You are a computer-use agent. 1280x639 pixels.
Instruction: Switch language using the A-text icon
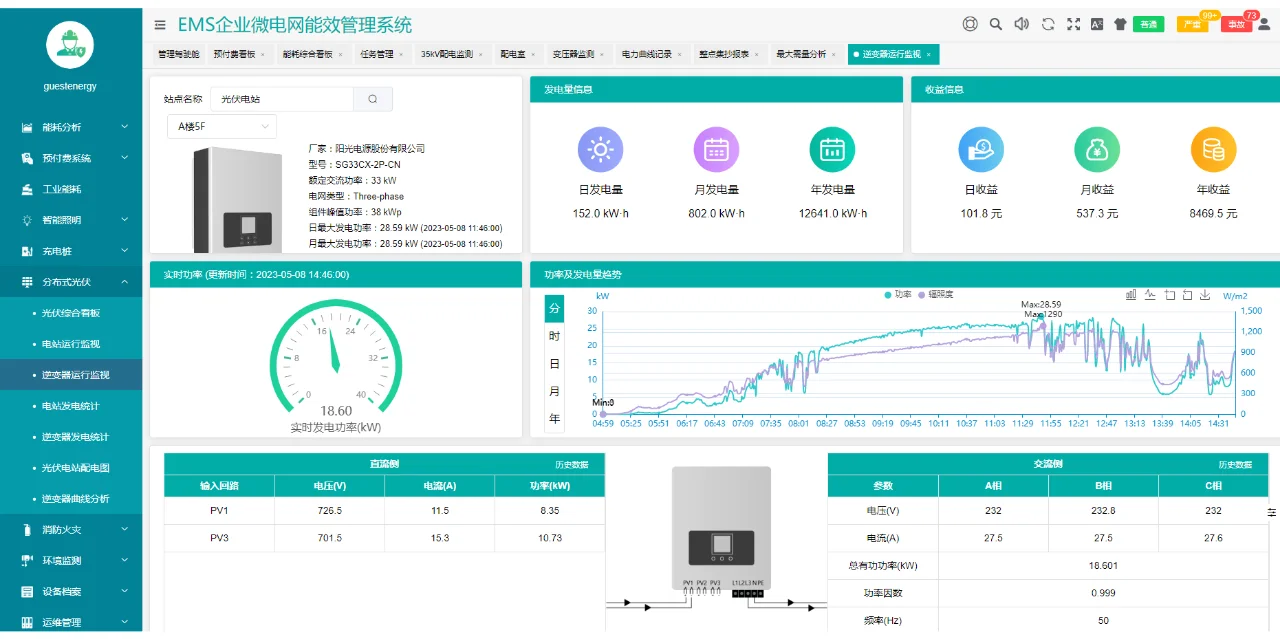point(1097,22)
